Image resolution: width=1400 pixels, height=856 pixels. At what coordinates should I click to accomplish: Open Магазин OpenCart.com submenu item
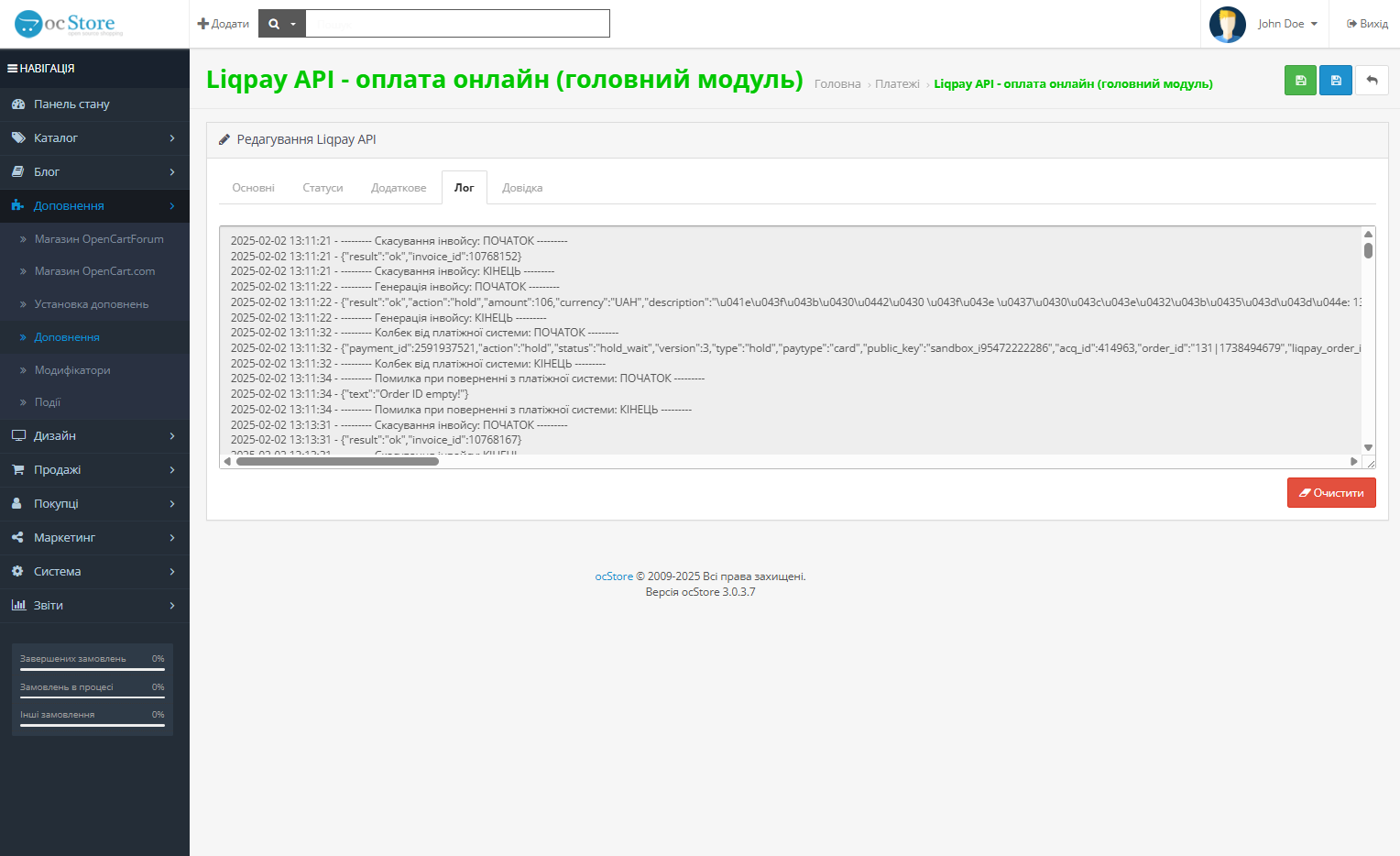pos(94,271)
